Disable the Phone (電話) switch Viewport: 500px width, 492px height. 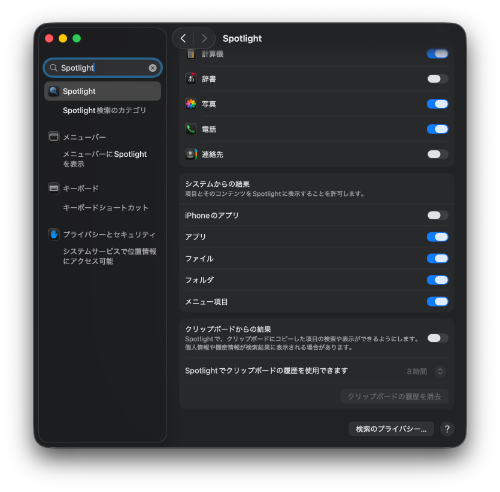point(437,129)
